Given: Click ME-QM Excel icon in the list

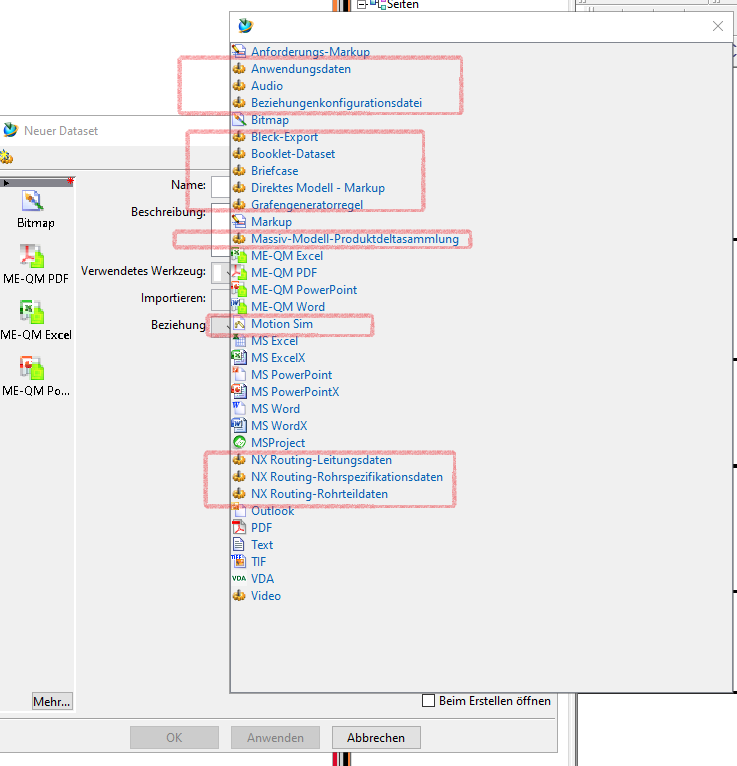Looking at the screenshot, I should pyautogui.click(x=239, y=255).
